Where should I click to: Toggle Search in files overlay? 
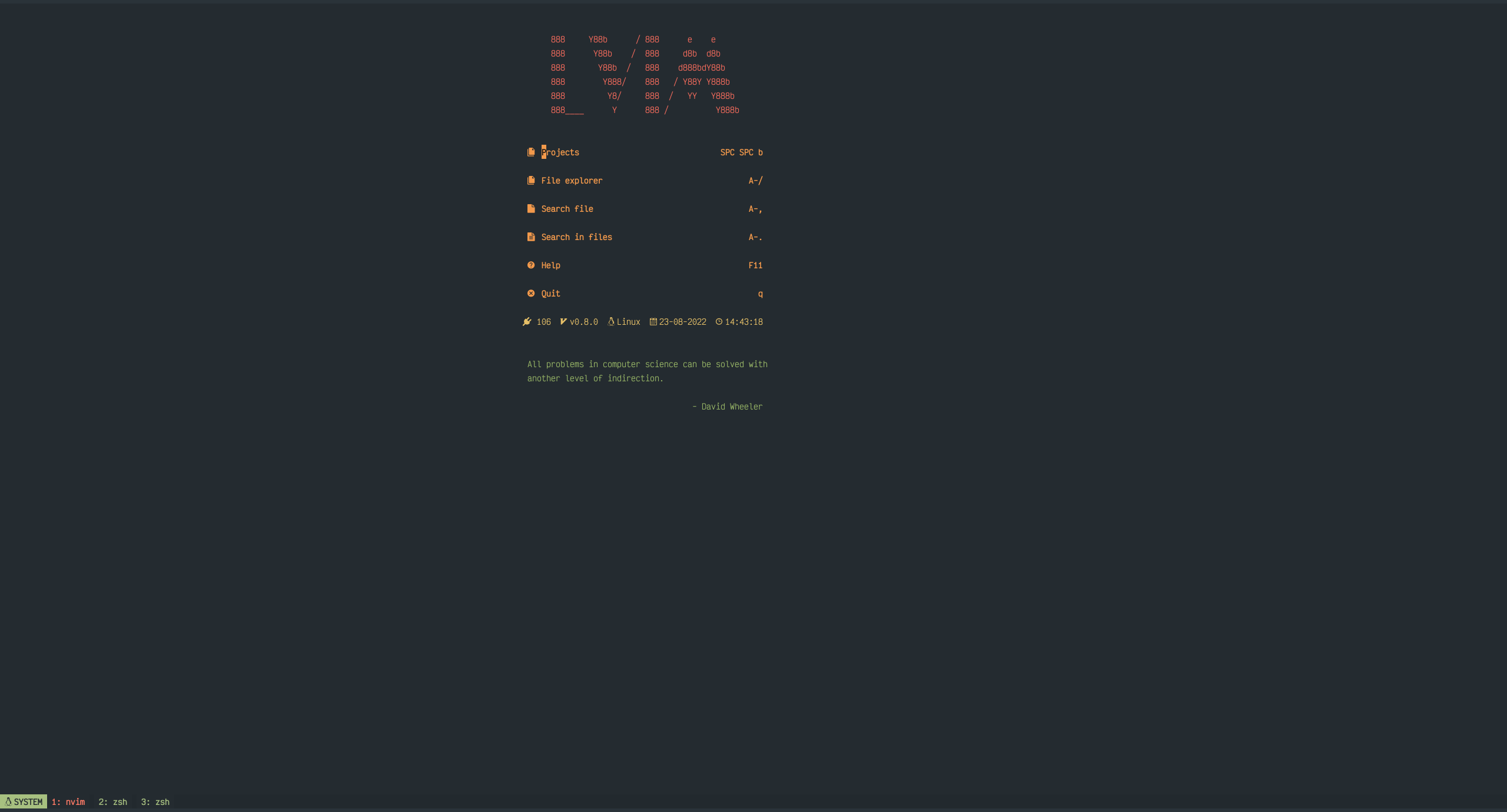pos(577,237)
